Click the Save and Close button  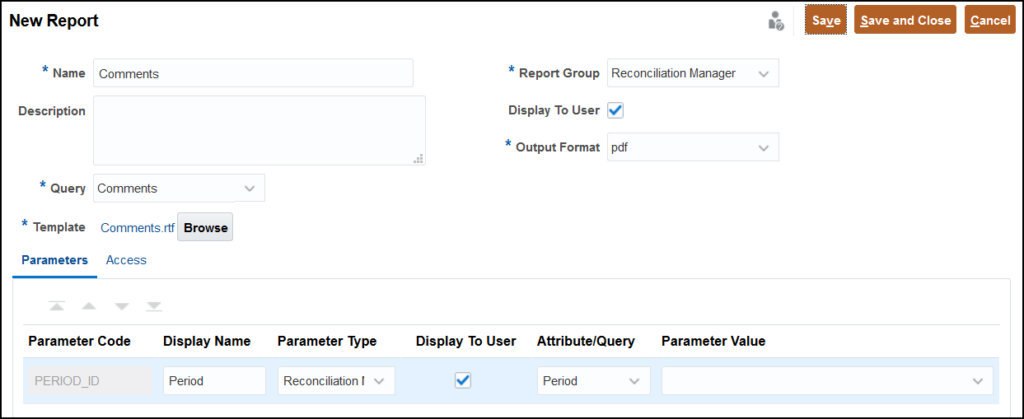pyautogui.click(x=905, y=20)
